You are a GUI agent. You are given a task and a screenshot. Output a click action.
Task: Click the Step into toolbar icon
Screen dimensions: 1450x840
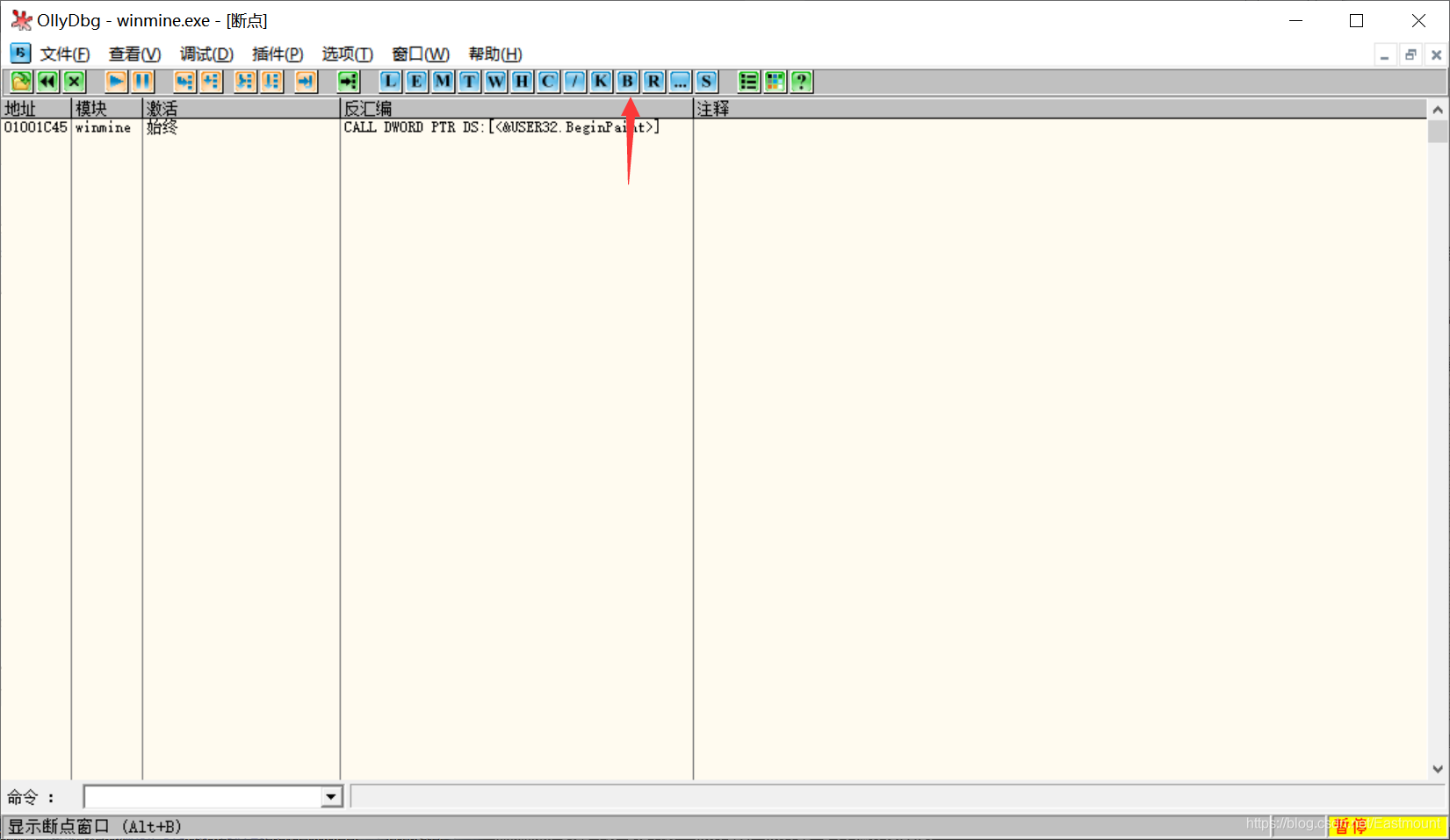184,82
